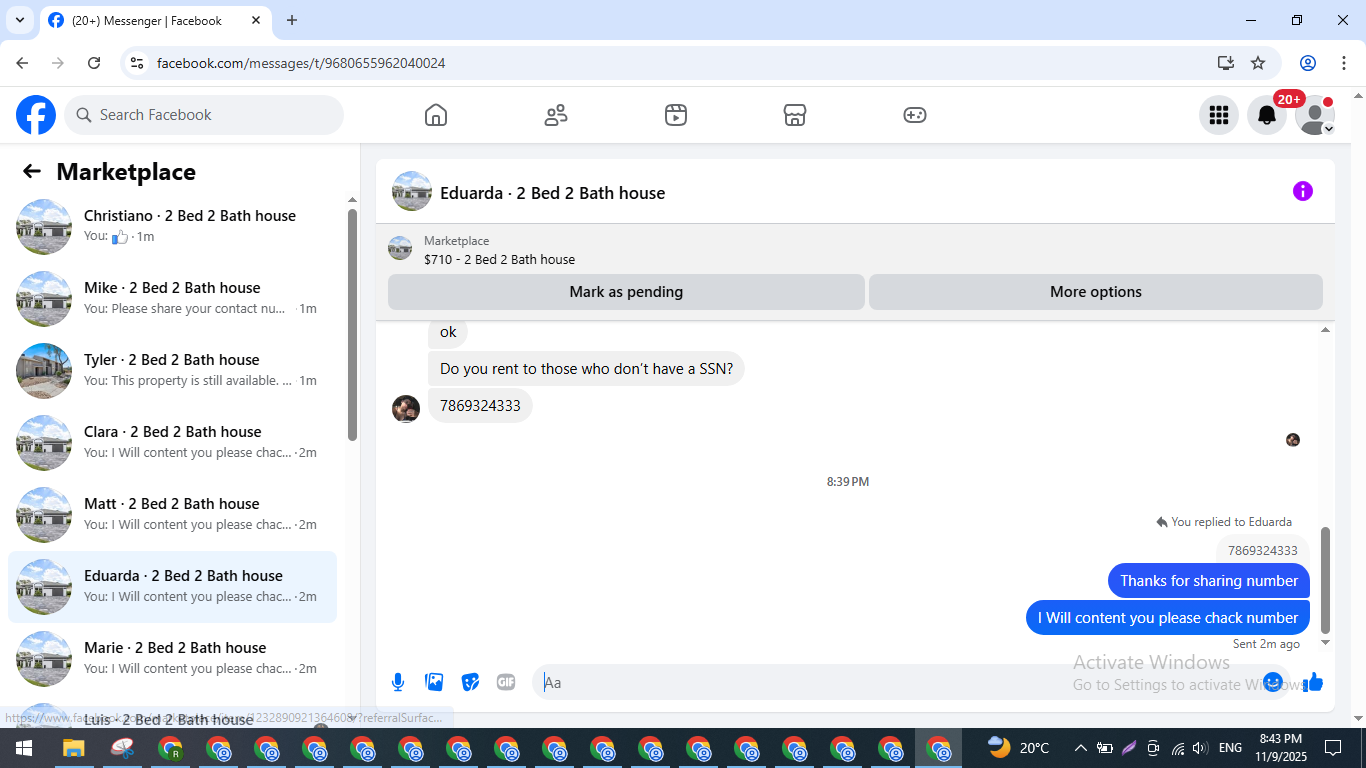
Task: Click the address bar URL
Action: click(x=301, y=63)
